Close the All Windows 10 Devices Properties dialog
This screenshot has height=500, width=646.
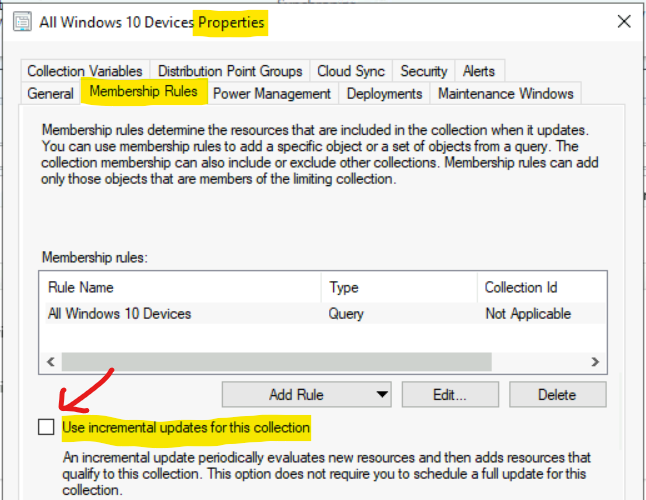point(624,21)
